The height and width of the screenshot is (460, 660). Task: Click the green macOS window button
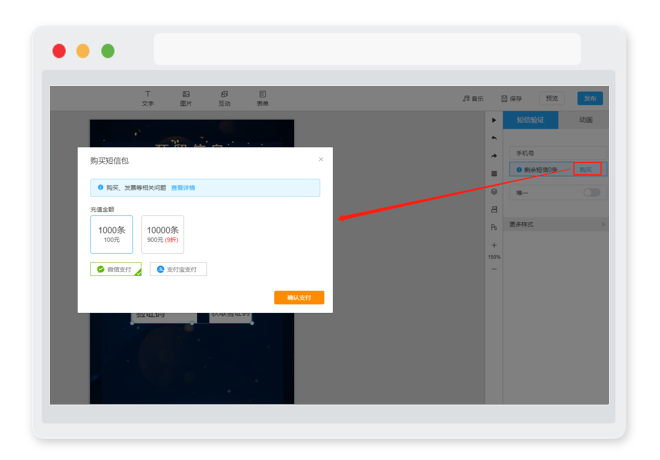pyautogui.click(x=108, y=51)
